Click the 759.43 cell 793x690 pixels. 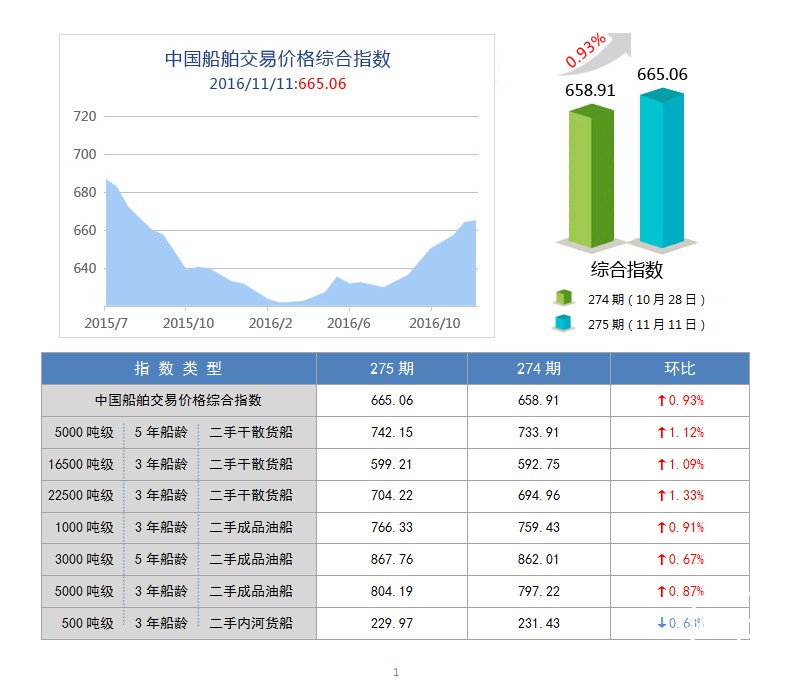pos(539,527)
